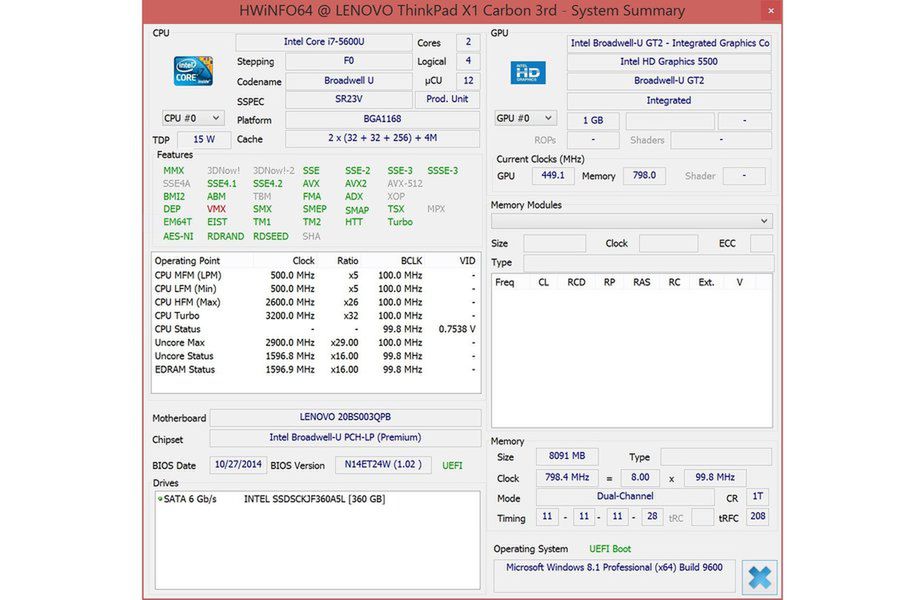Image resolution: width=900 pixels, height=600 pixels.
Task: Click the Intel HD Graphics 5500 field
Action: coord(669,61)
